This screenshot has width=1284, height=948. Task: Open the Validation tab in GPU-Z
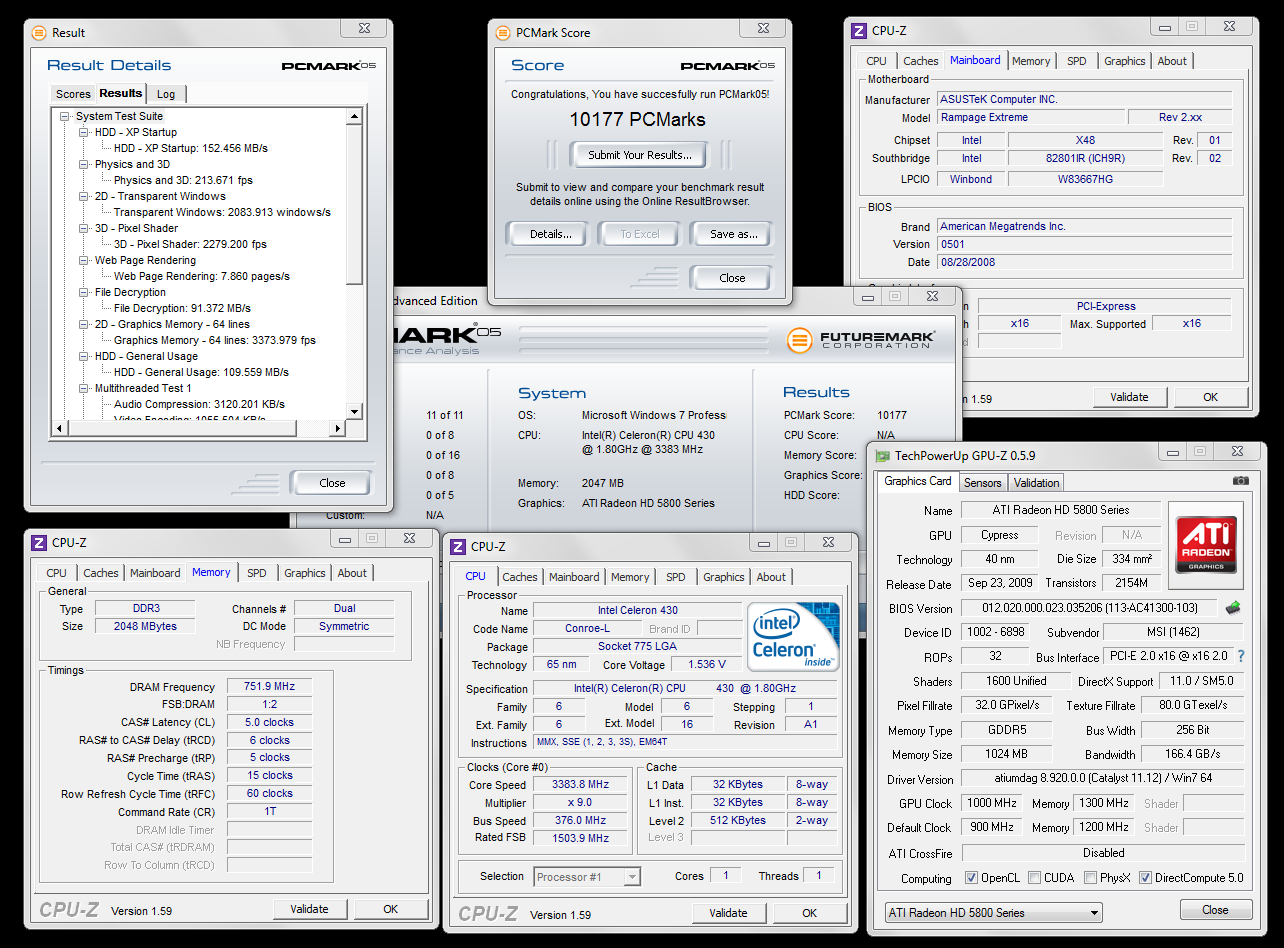[x=1036, y=482]
